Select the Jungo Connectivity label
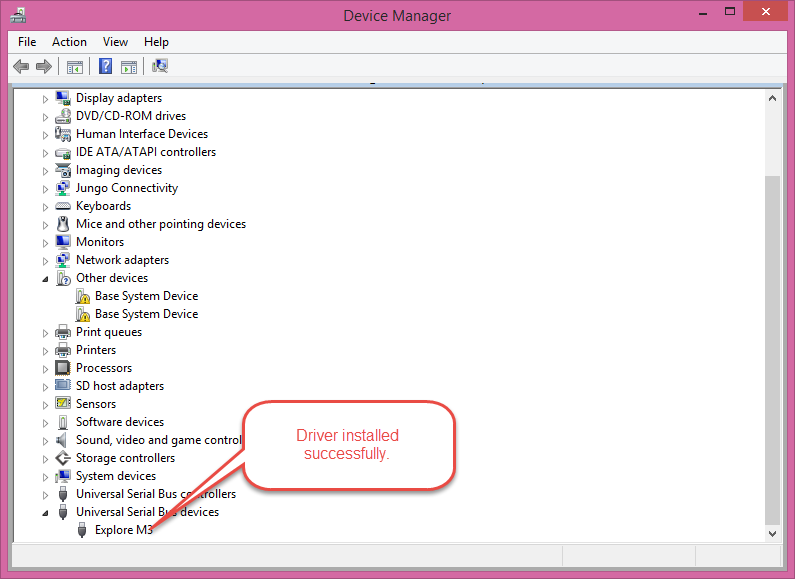The width and height of the screenshot is (795, 579). coord(127,188)
